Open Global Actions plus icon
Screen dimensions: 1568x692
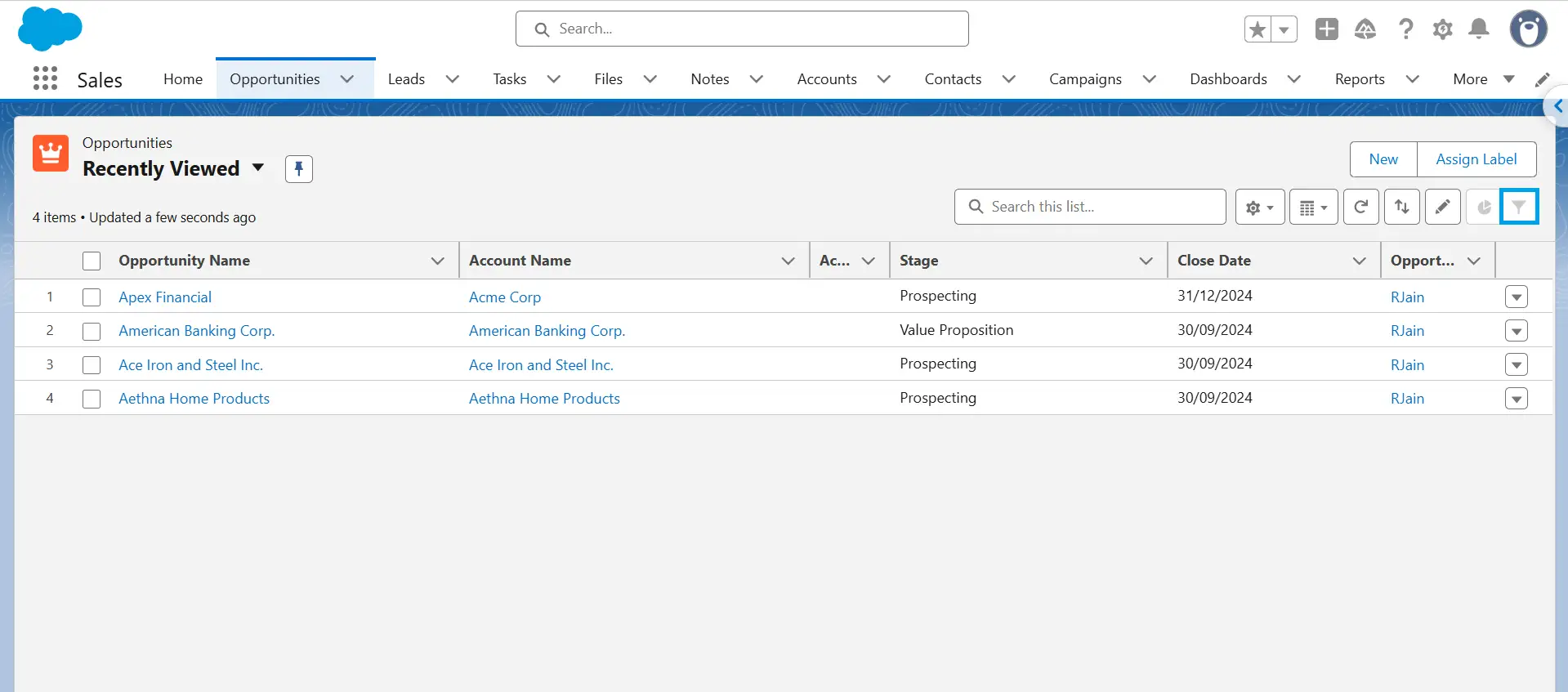point(1327,29)
